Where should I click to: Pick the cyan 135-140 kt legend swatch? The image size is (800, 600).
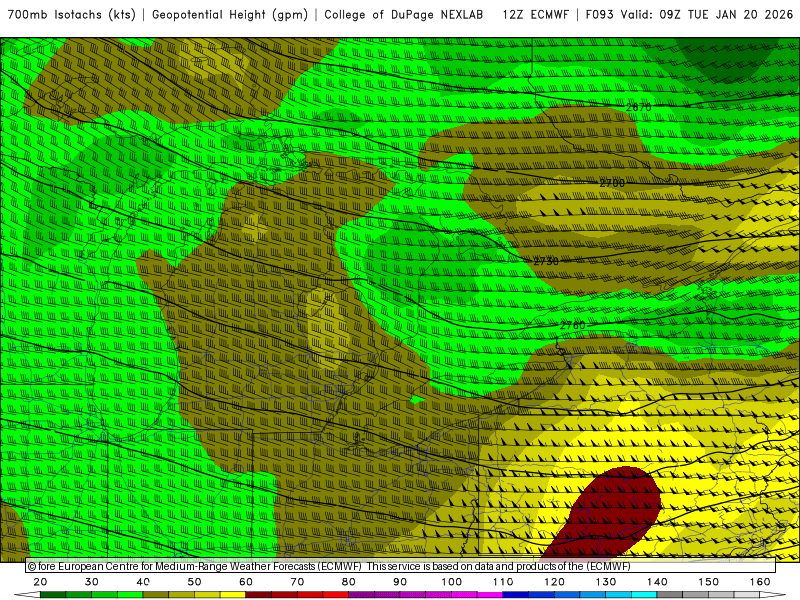[644, 595]
